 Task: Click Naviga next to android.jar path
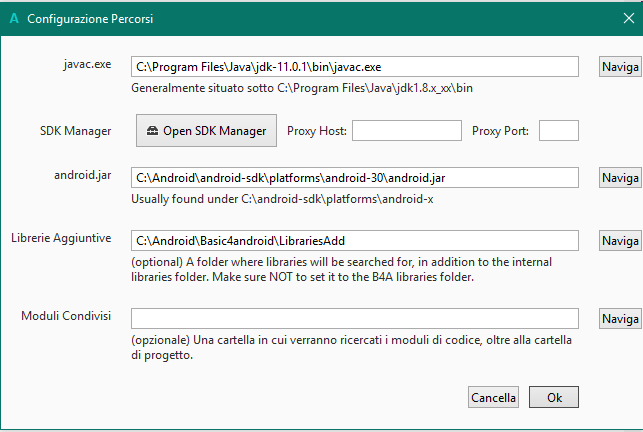click(620, 177)
